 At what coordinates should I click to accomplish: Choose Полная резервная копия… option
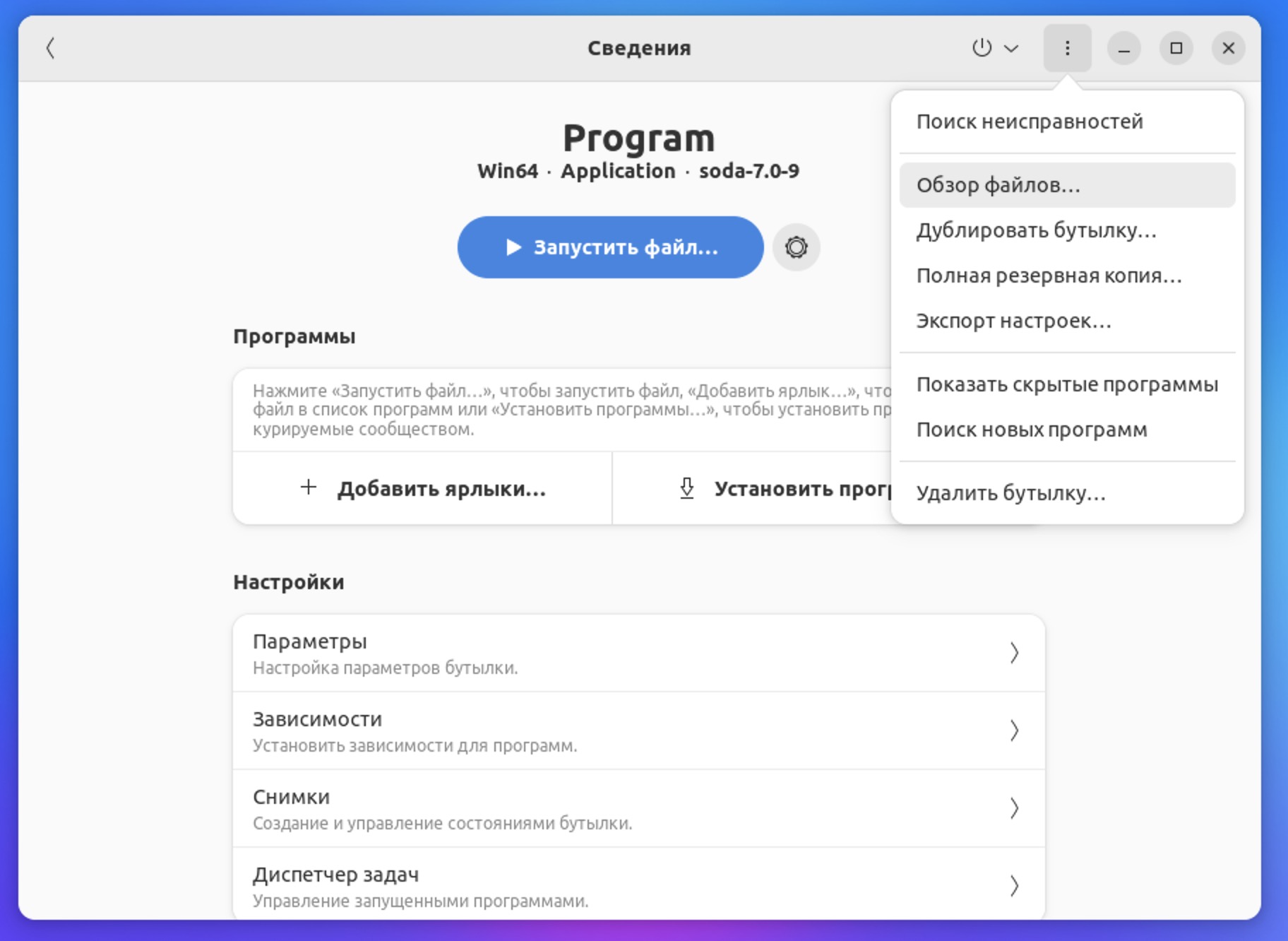(x=1067, y=276)
